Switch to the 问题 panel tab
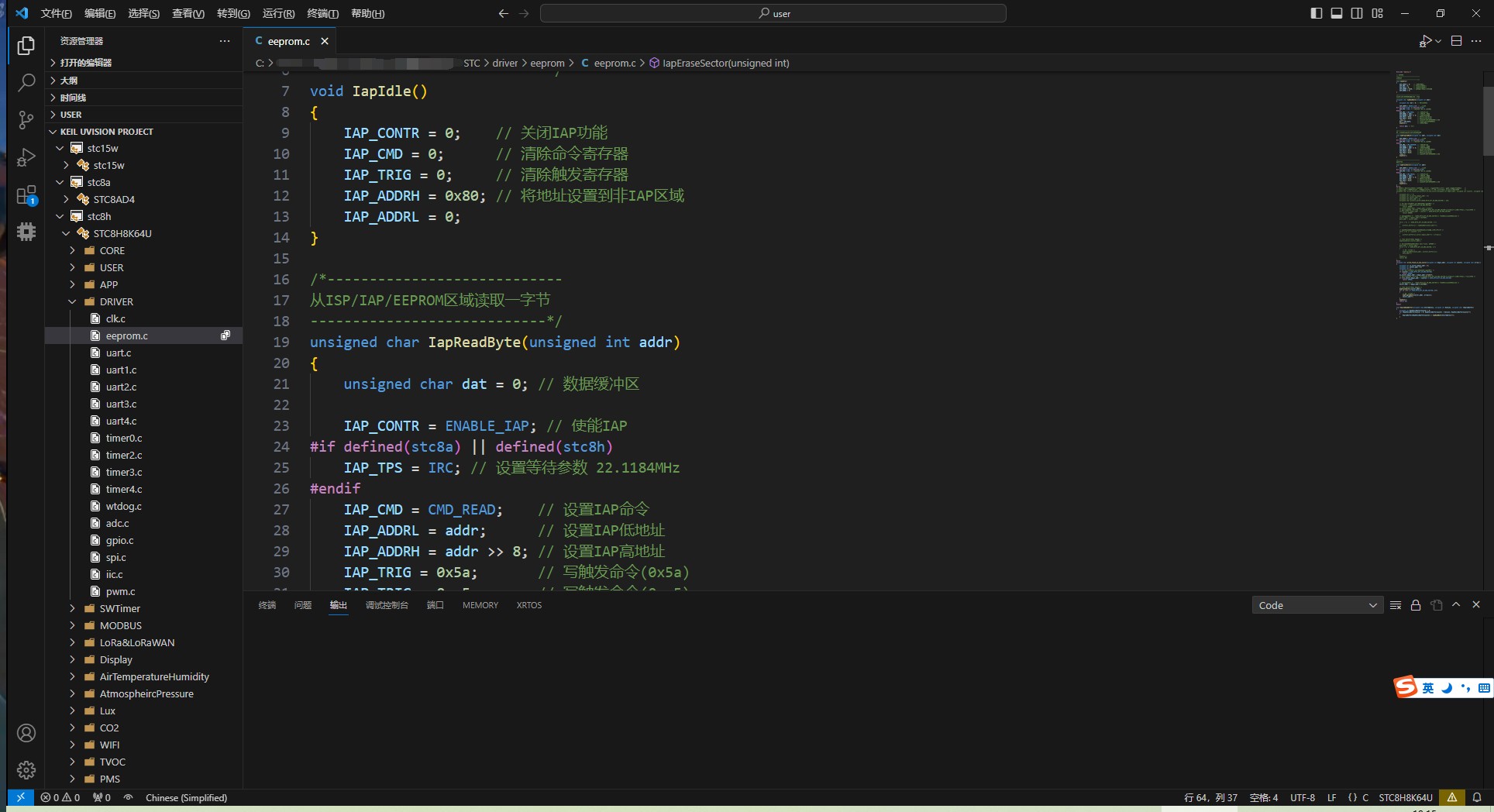 point(303,605)
